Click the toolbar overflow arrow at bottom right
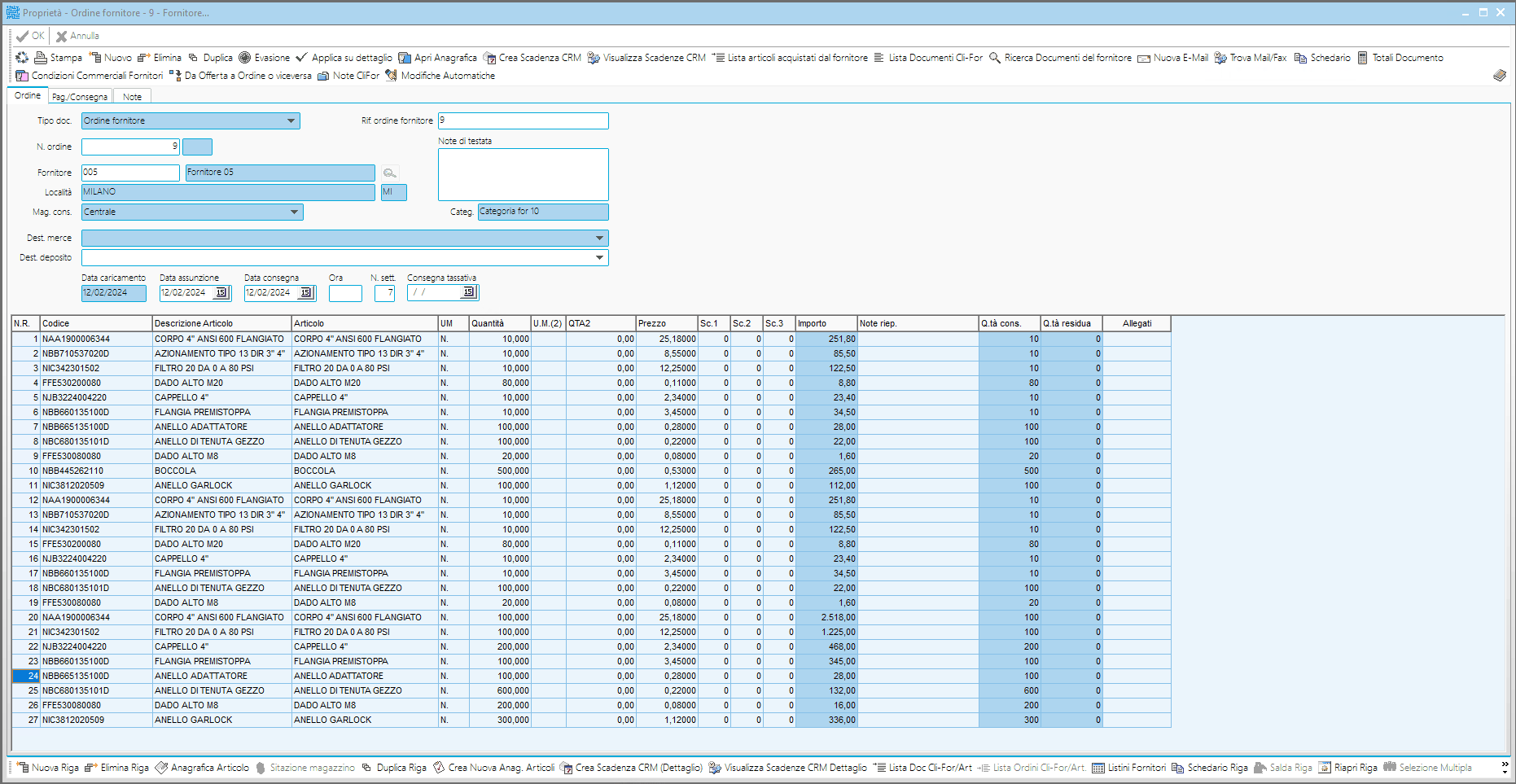The width and height of the screenshot is (1516, 784). click(x=1505, y=767)
